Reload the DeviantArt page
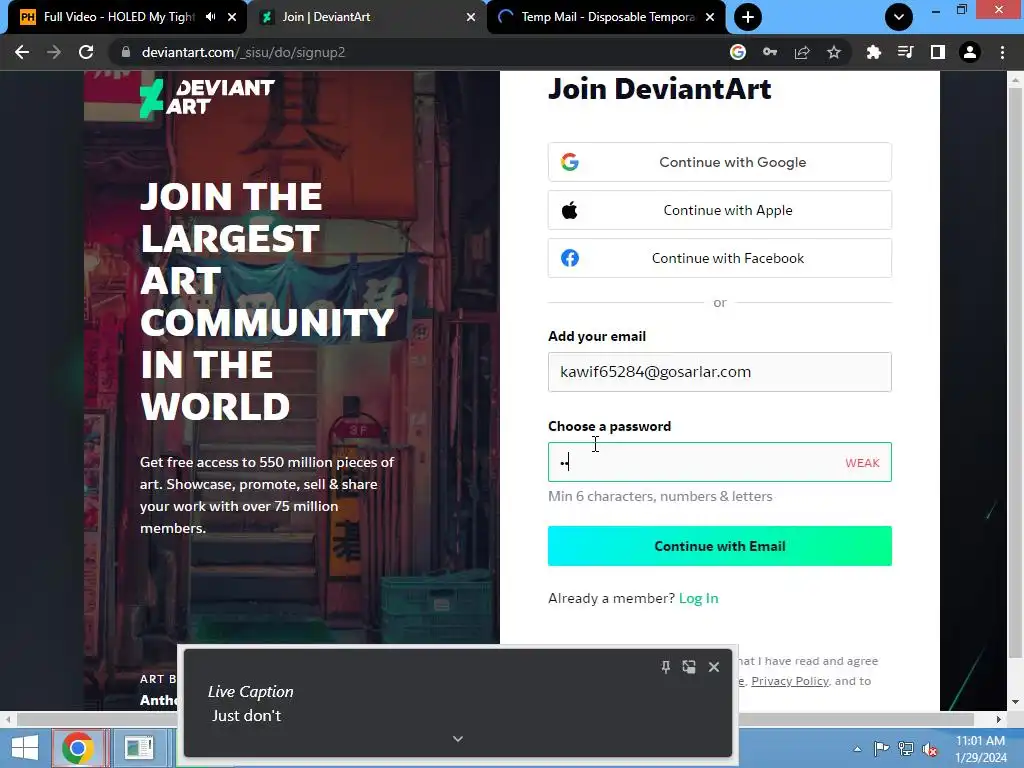Screen dimensions: 1024x768 [x=86, y=52]
